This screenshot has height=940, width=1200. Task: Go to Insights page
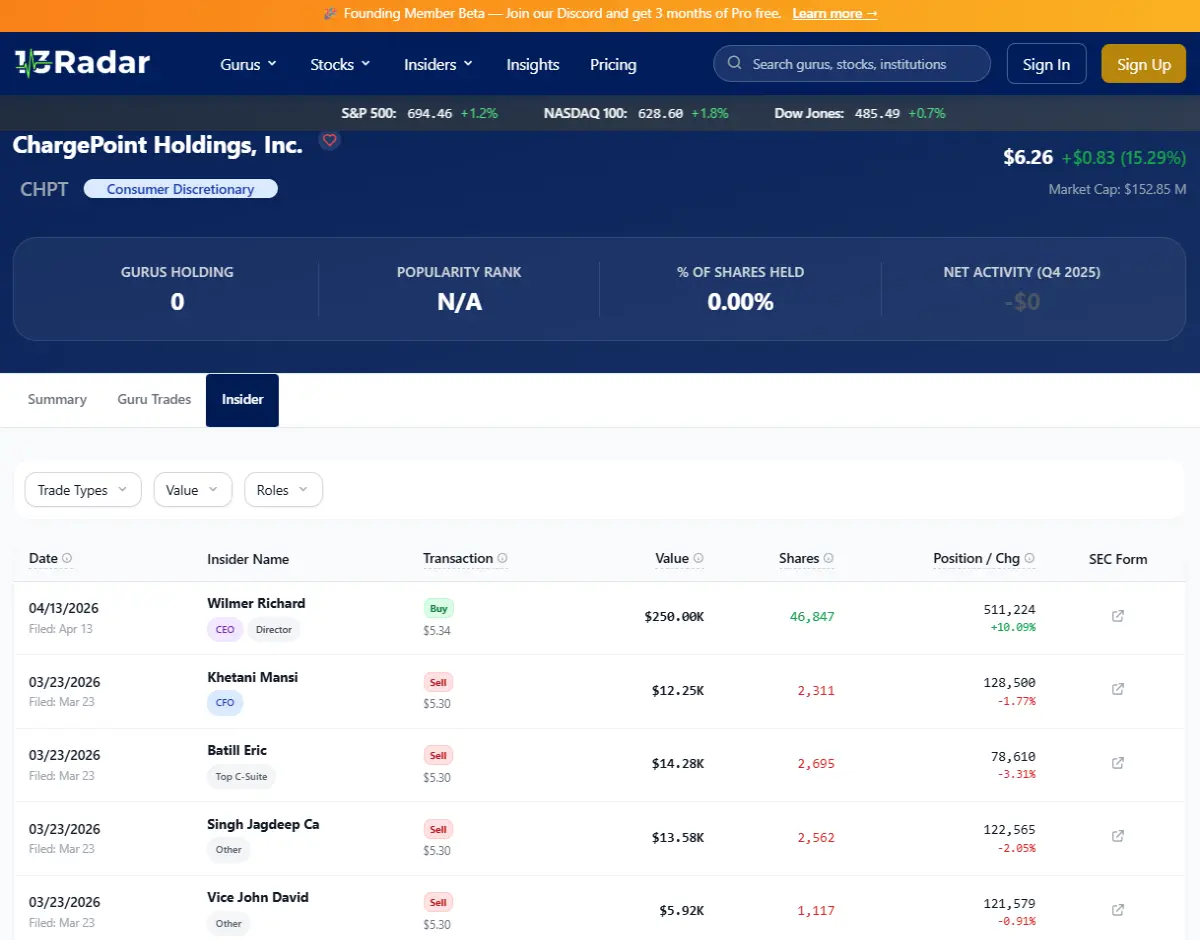coord(533,64)
